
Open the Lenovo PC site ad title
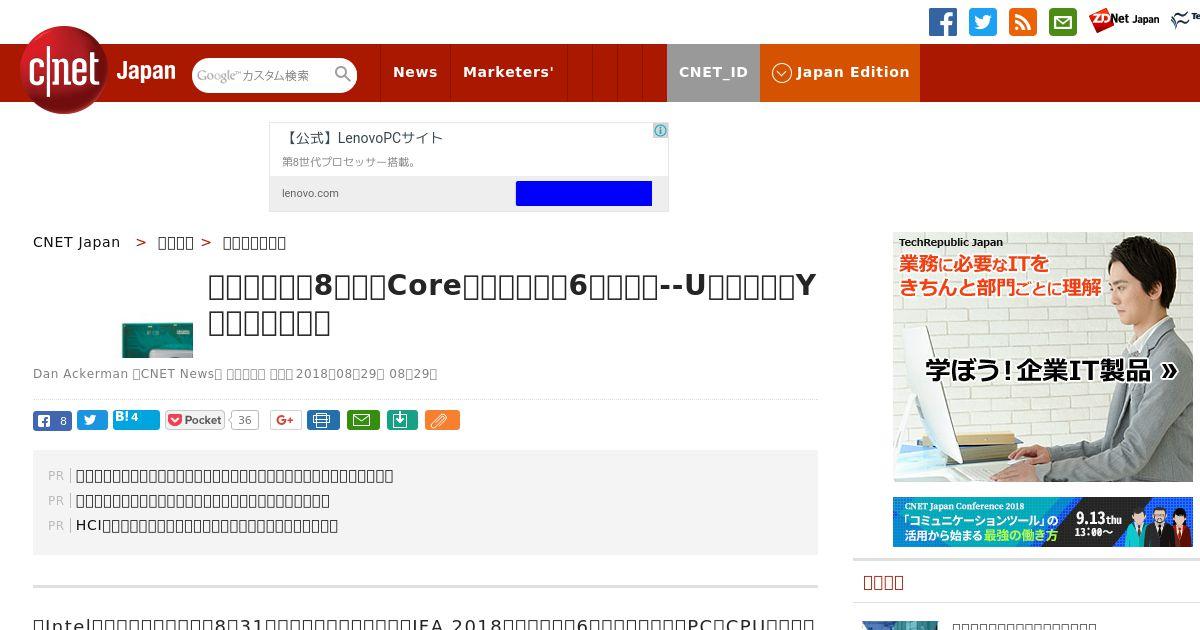tap(363, 138)
